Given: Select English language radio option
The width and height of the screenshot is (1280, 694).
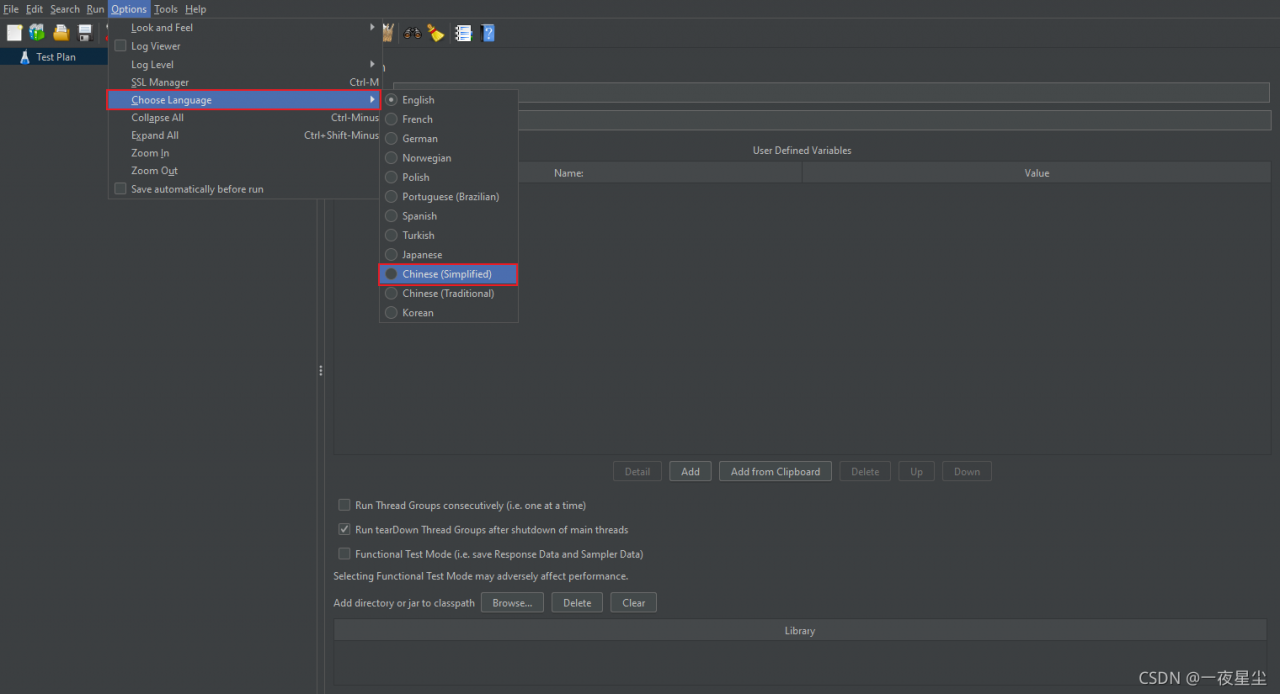Looking at the screenshot, I should (449, 100).
